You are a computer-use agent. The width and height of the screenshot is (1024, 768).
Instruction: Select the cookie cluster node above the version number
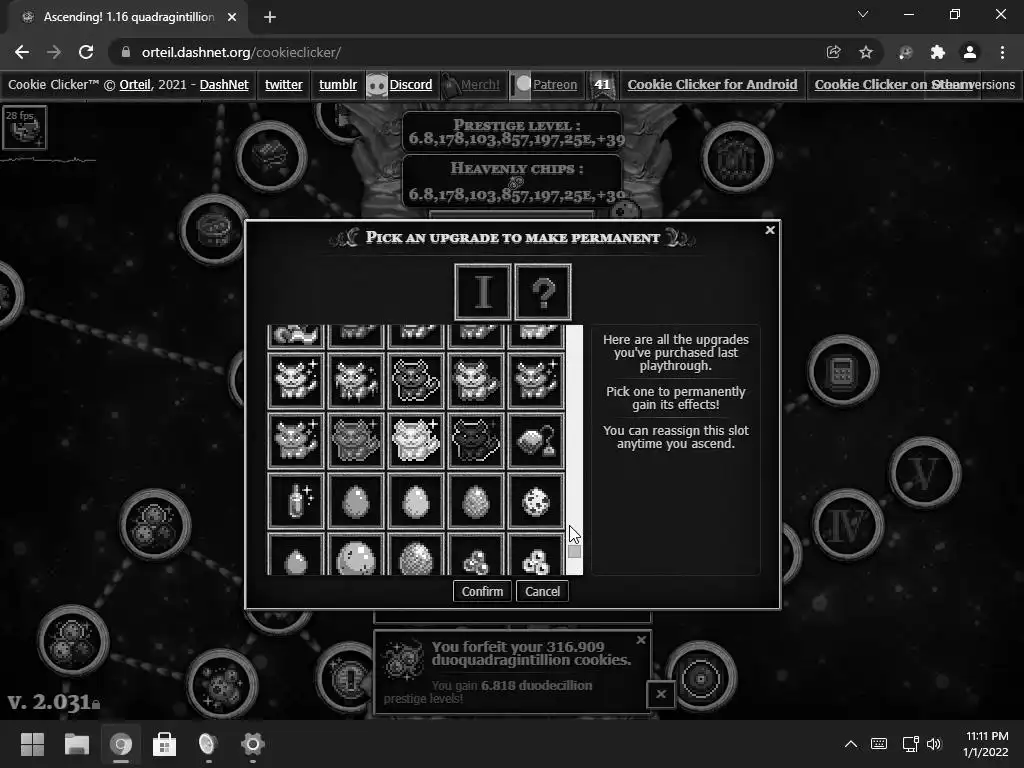[72, 641]
